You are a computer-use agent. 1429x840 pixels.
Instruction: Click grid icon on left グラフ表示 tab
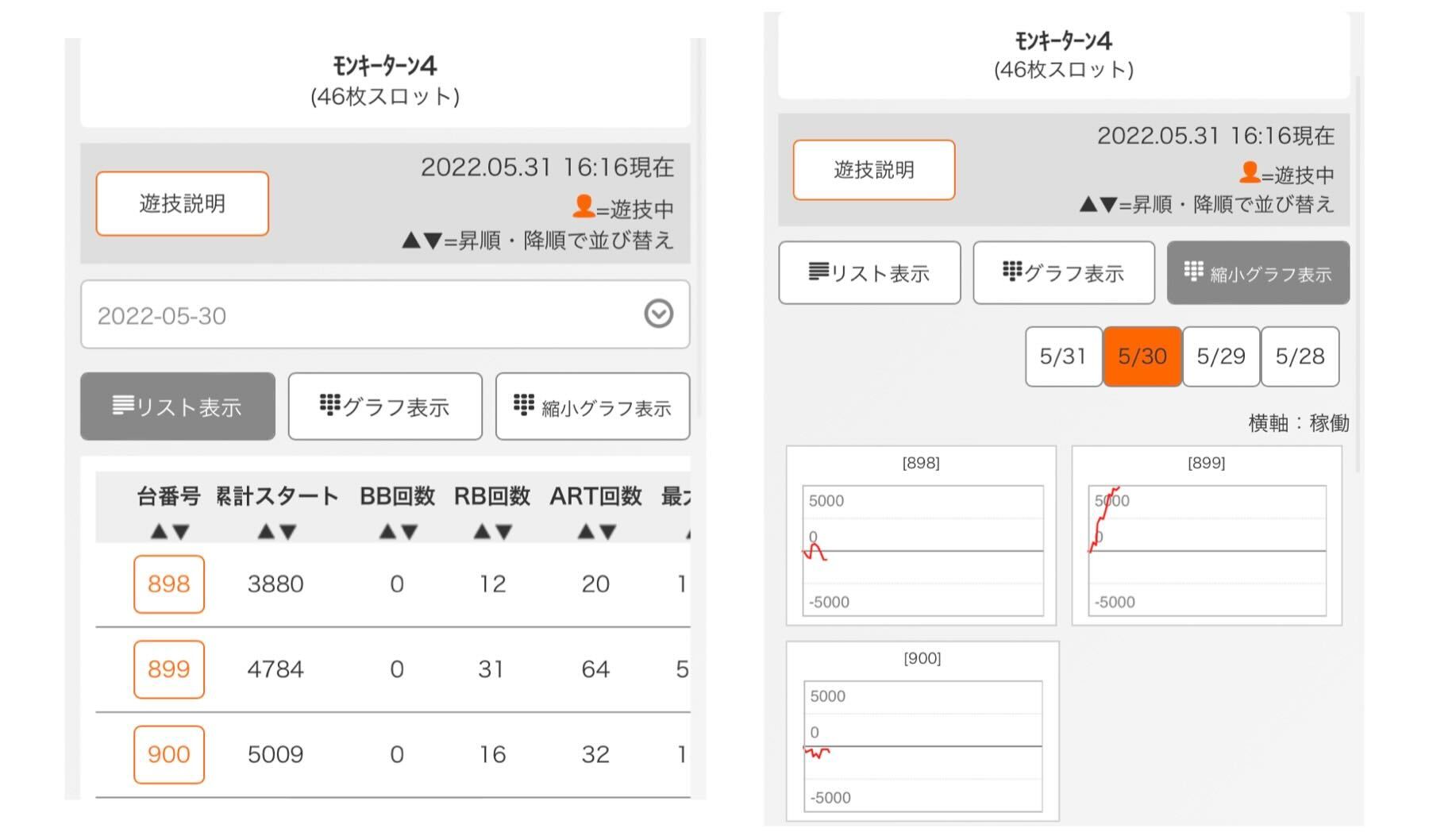pos(329,405)
